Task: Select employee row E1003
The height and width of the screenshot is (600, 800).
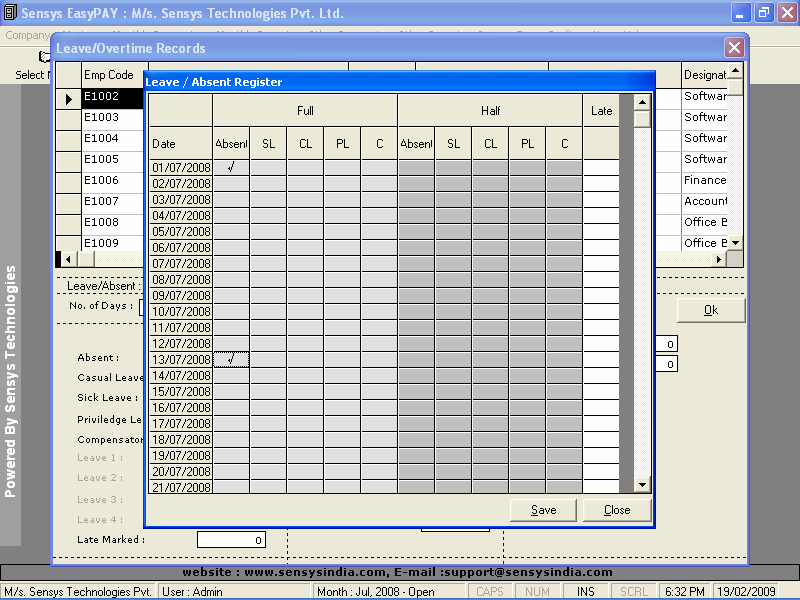Action: (x=112, y=117)
